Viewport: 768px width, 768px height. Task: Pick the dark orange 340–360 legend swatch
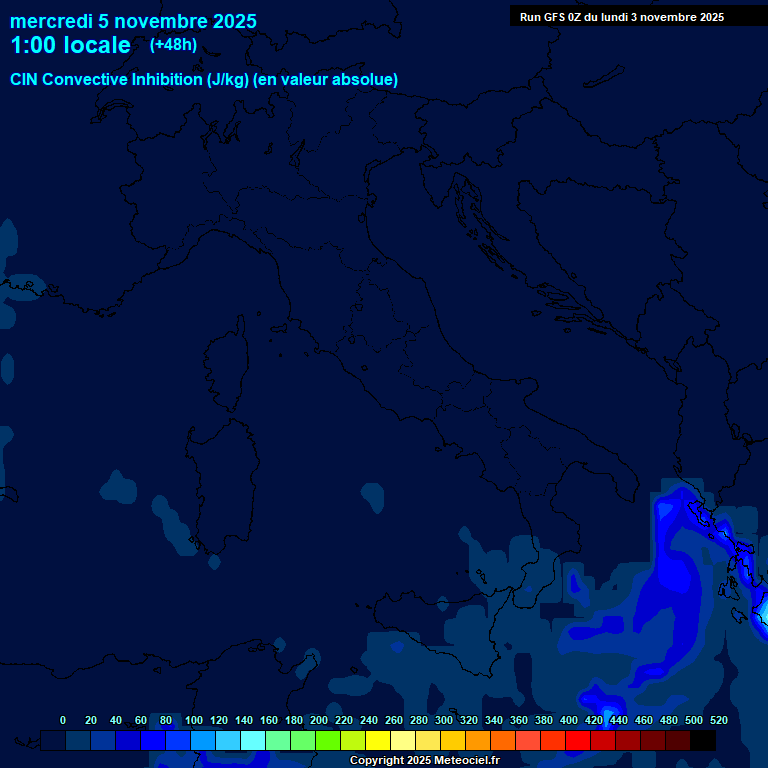point(503,740)
